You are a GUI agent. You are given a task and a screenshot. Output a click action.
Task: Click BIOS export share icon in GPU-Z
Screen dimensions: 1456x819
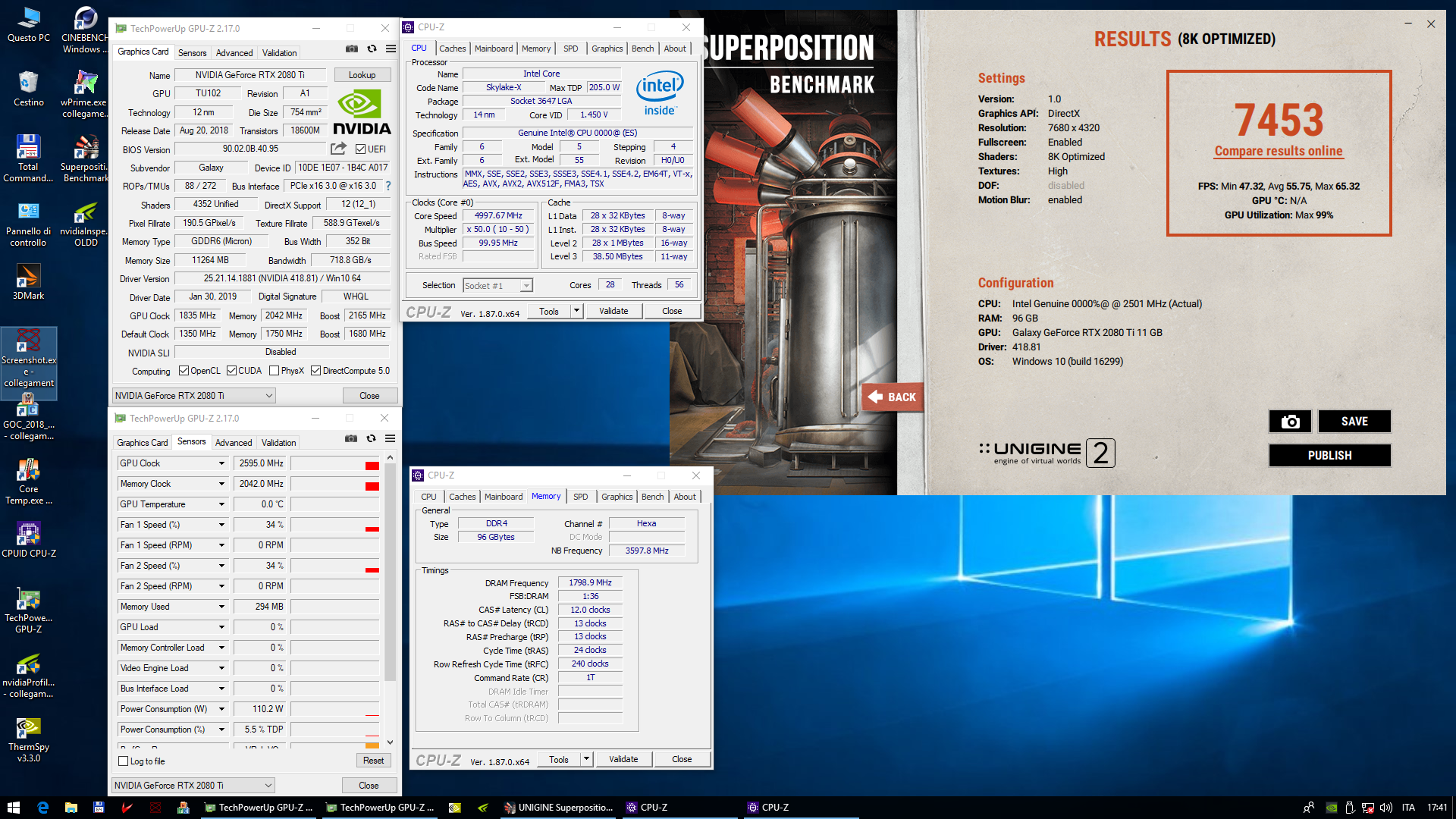[x=338, y=149]
